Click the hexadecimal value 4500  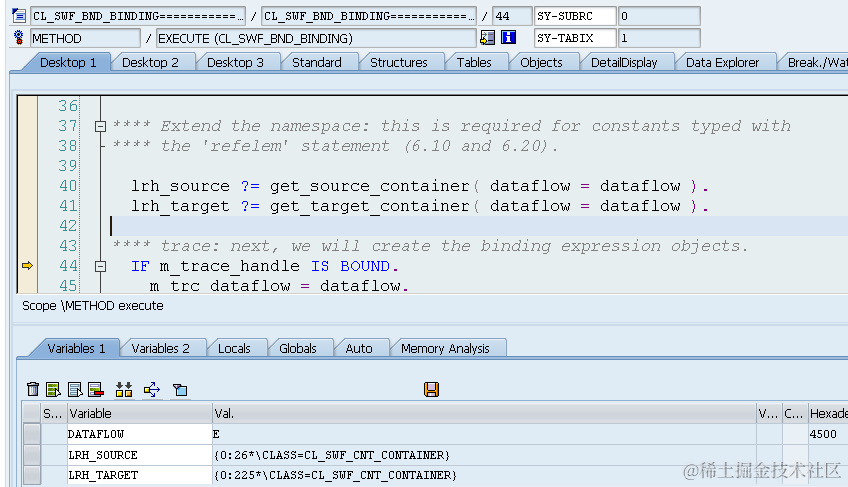click(x=823, y=434)
